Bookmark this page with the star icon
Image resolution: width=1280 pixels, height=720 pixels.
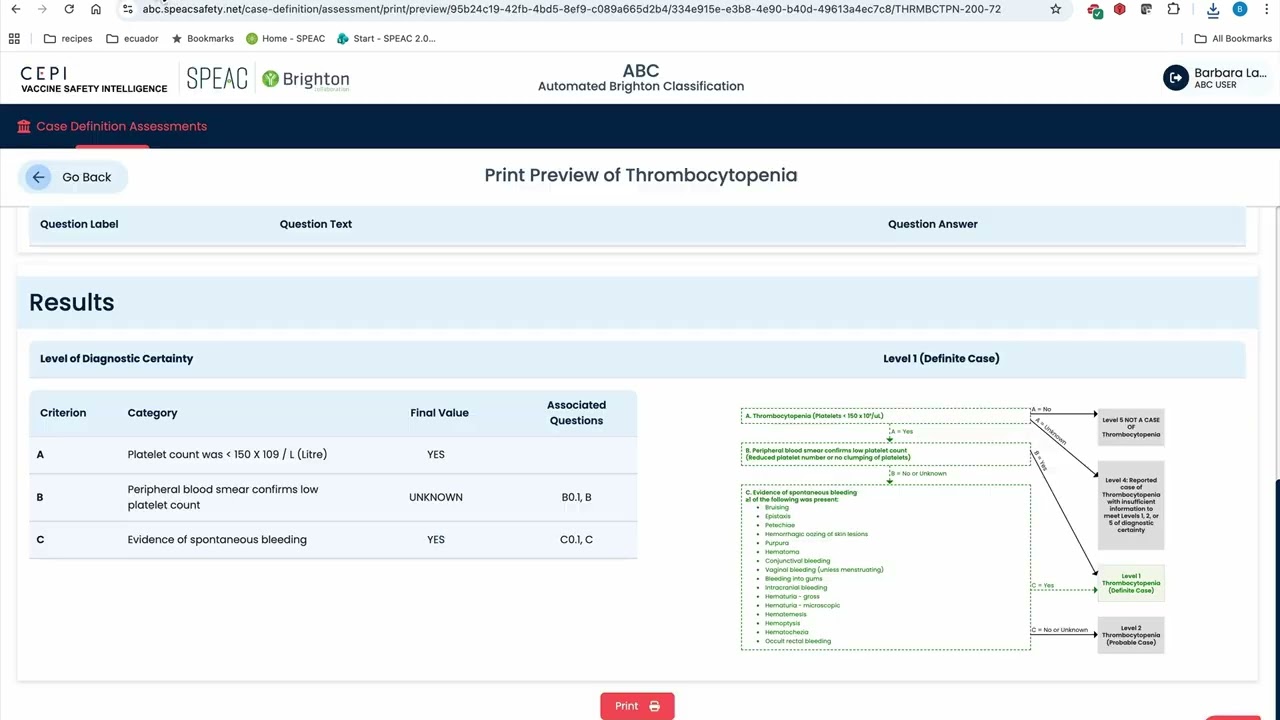pos(1056,9)
